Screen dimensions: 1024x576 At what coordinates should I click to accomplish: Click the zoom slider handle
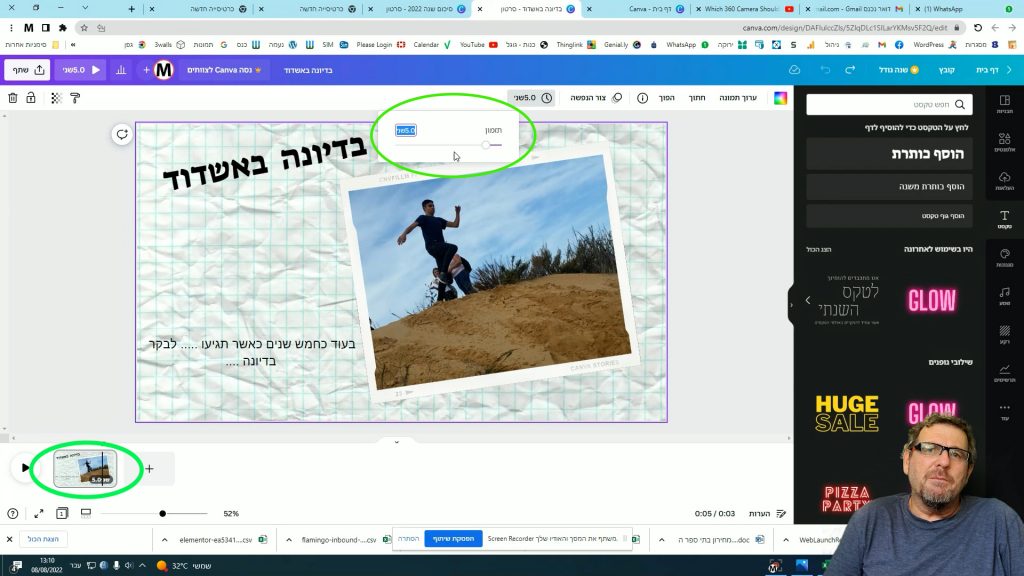click(x=163, y=513)
